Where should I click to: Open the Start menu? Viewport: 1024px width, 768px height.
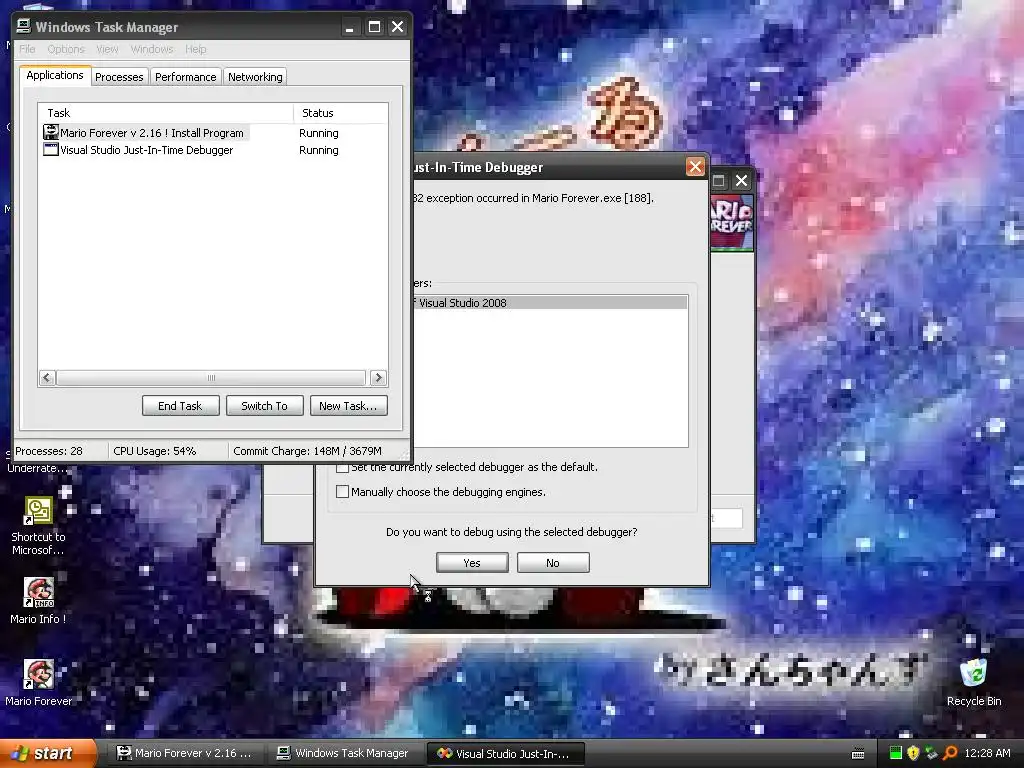tap(47, 753)
